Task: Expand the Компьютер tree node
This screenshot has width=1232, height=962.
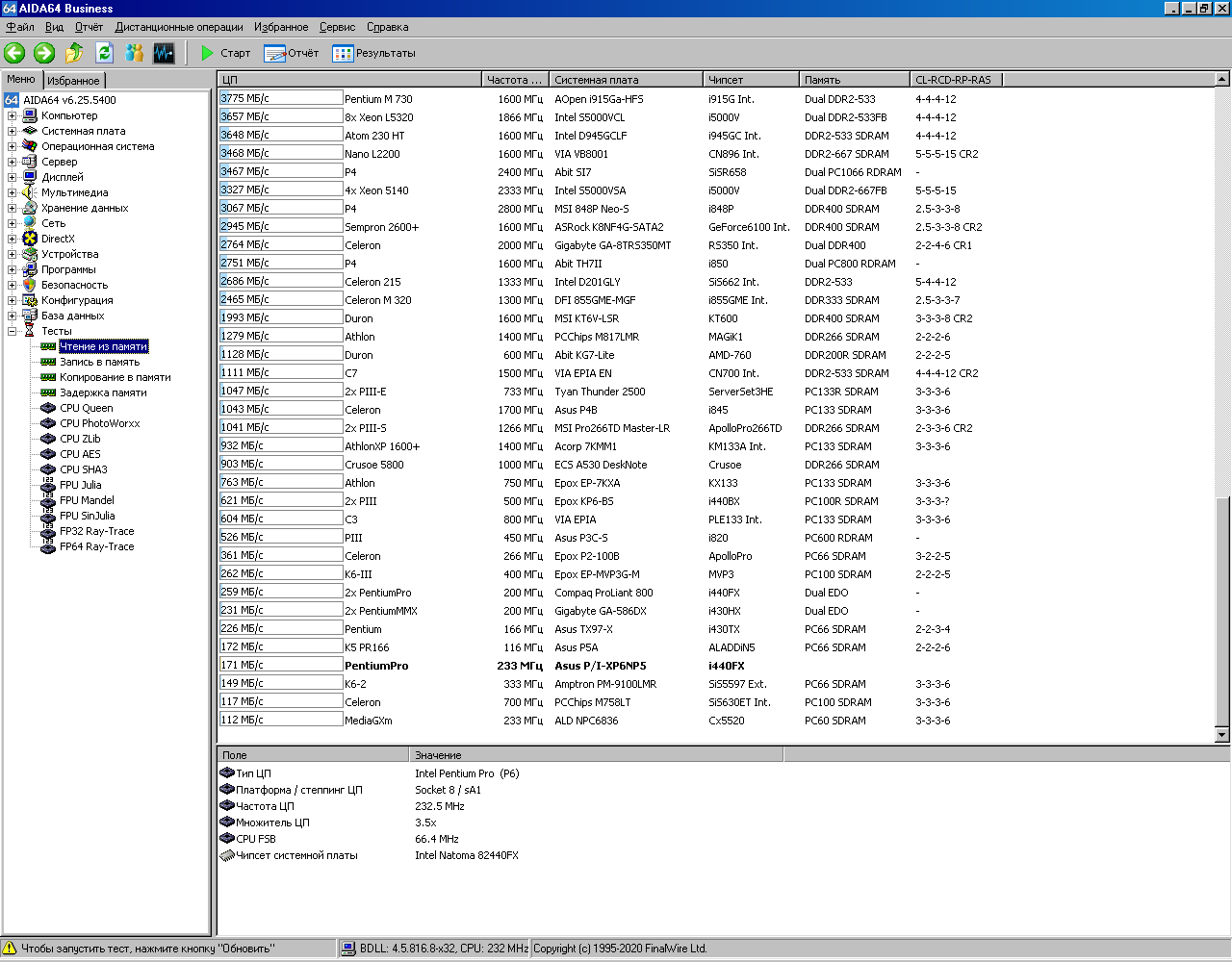Action: tap(13, 115)
